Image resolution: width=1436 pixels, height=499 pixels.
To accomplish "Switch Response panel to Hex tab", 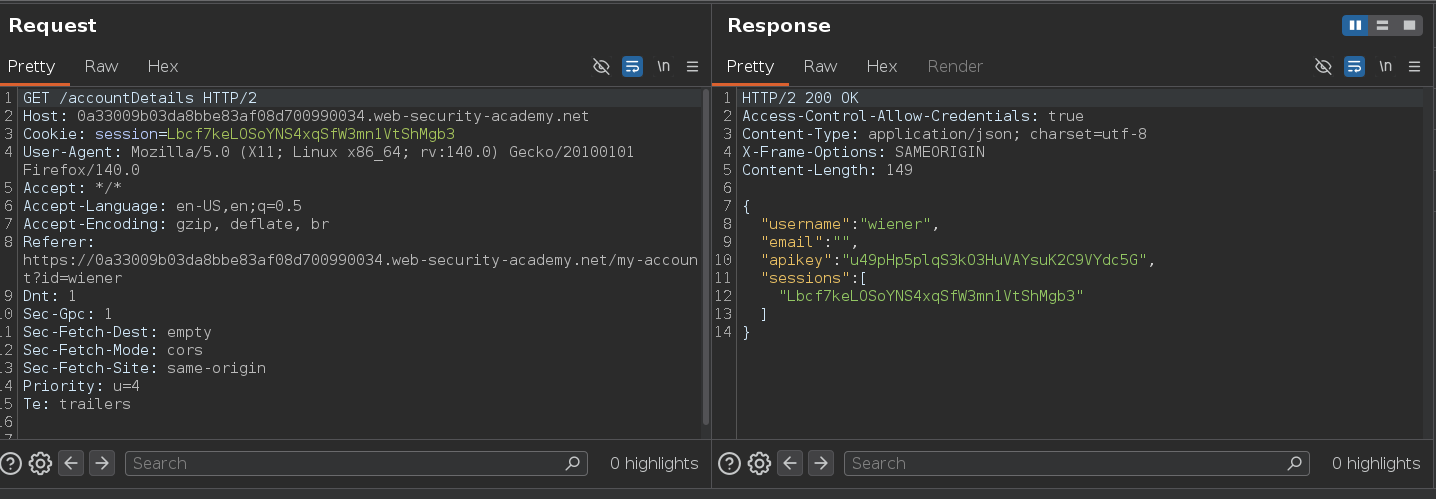I will click(882, 66).
